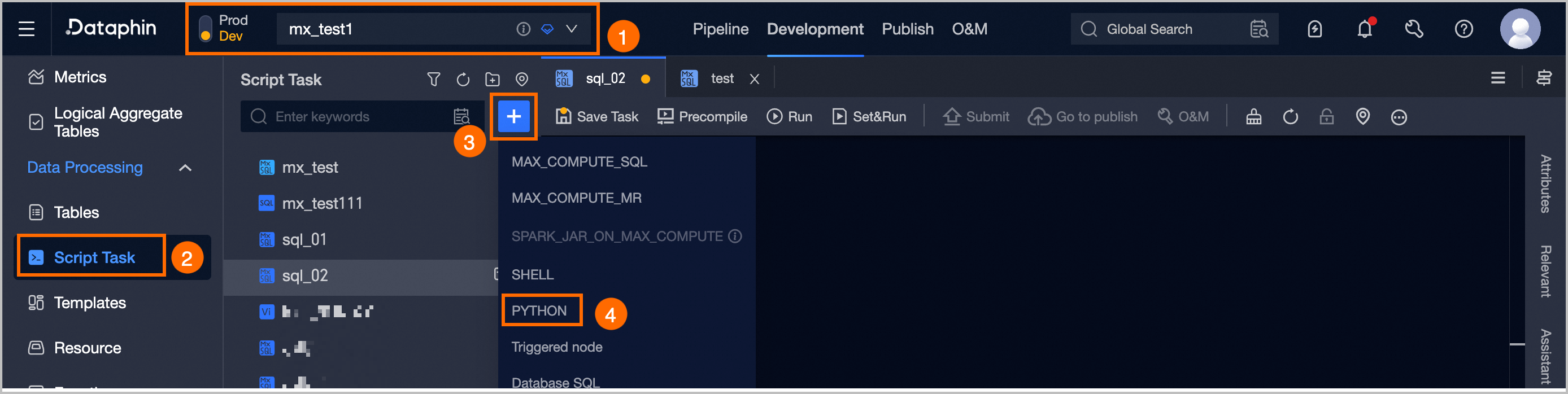Collapse the Data Processing section

pos(185,167)
